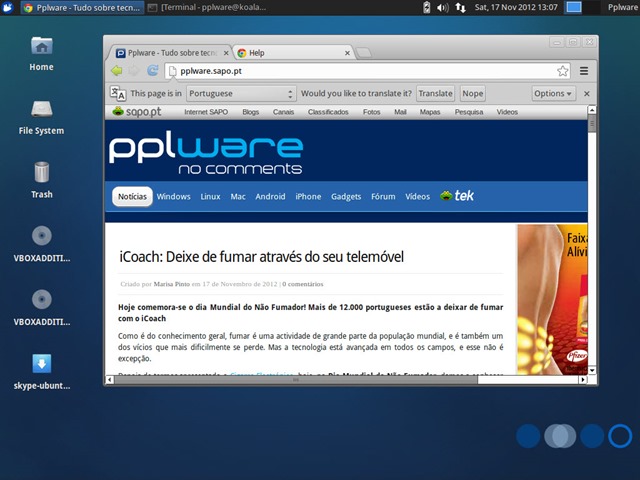Screen dimensions: 640x480
Task: Select Terminal window in the taskbar
Action: coord(207,7)
